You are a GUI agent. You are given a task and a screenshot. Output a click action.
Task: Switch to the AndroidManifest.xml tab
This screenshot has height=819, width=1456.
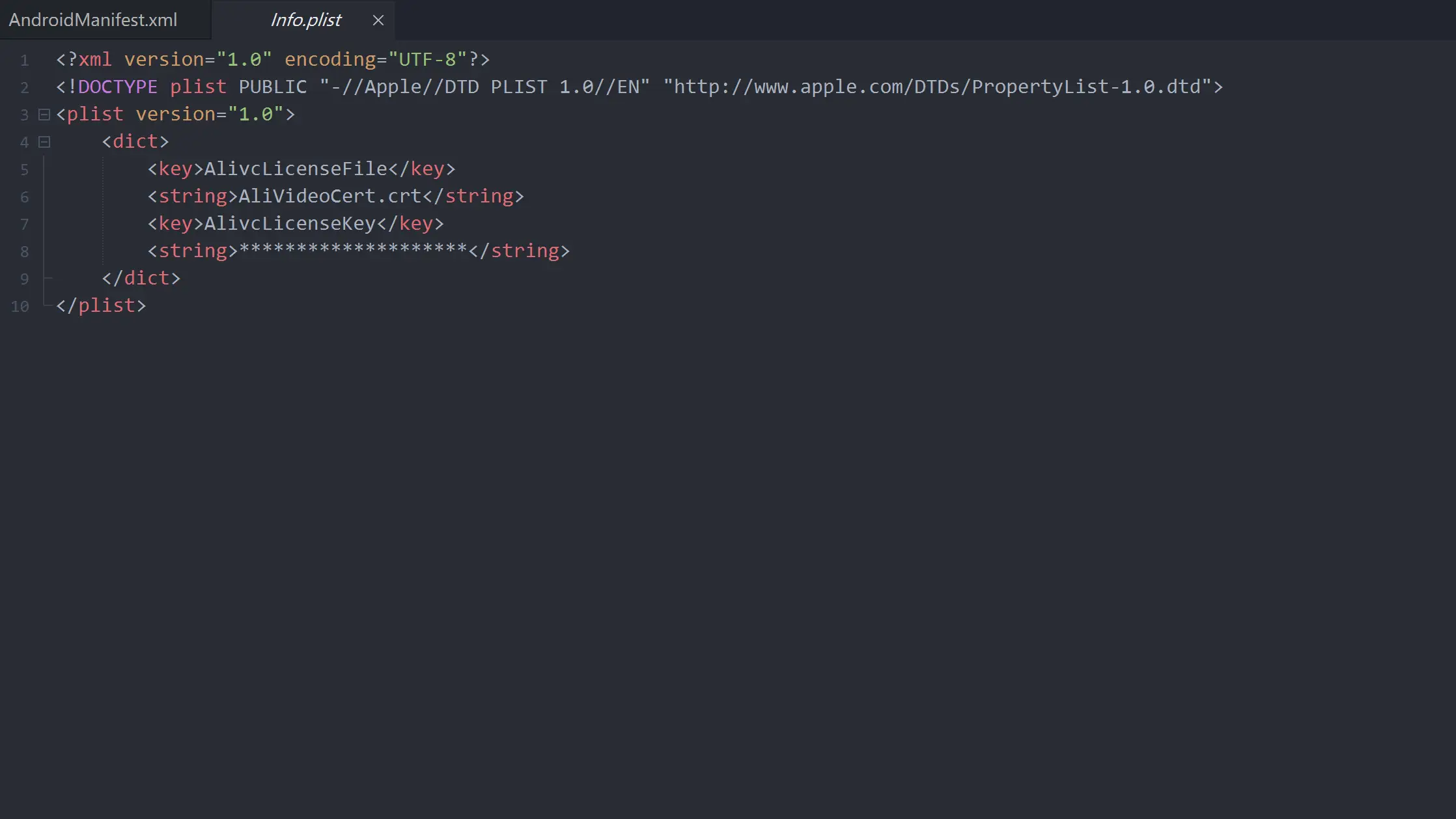point(93,20)
